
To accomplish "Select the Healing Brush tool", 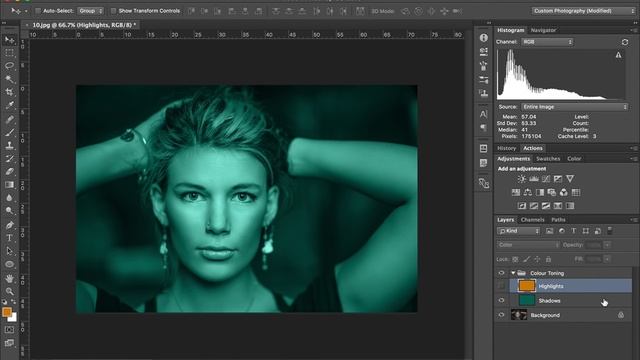I will pyautogui.click(x=9, y=119).
